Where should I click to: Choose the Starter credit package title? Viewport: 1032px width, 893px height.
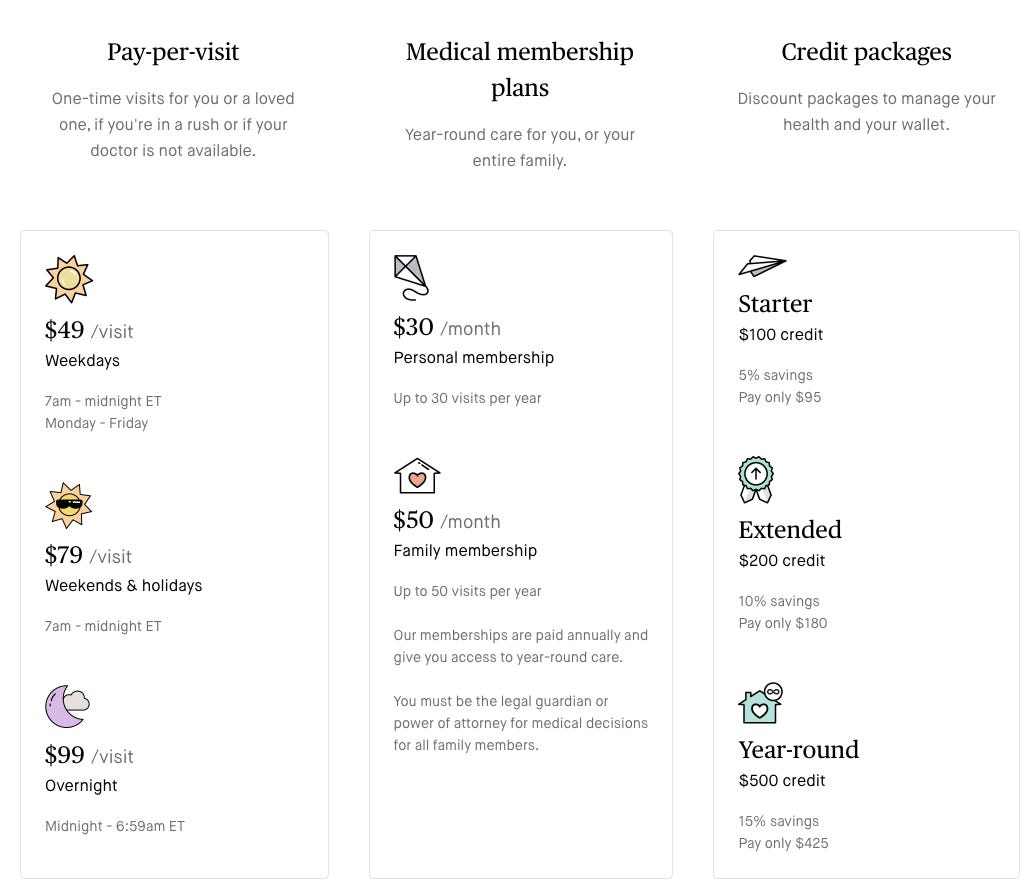[x=775, y=304]
